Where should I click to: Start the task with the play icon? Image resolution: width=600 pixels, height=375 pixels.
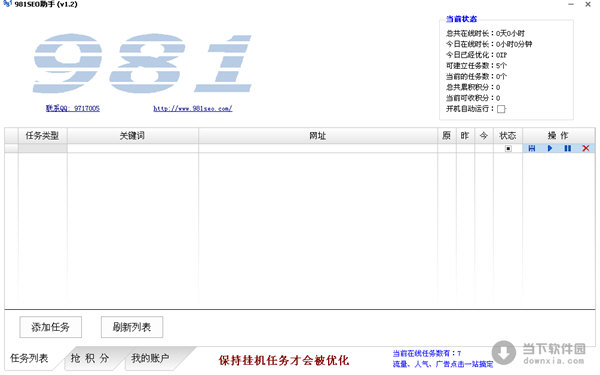550,148
